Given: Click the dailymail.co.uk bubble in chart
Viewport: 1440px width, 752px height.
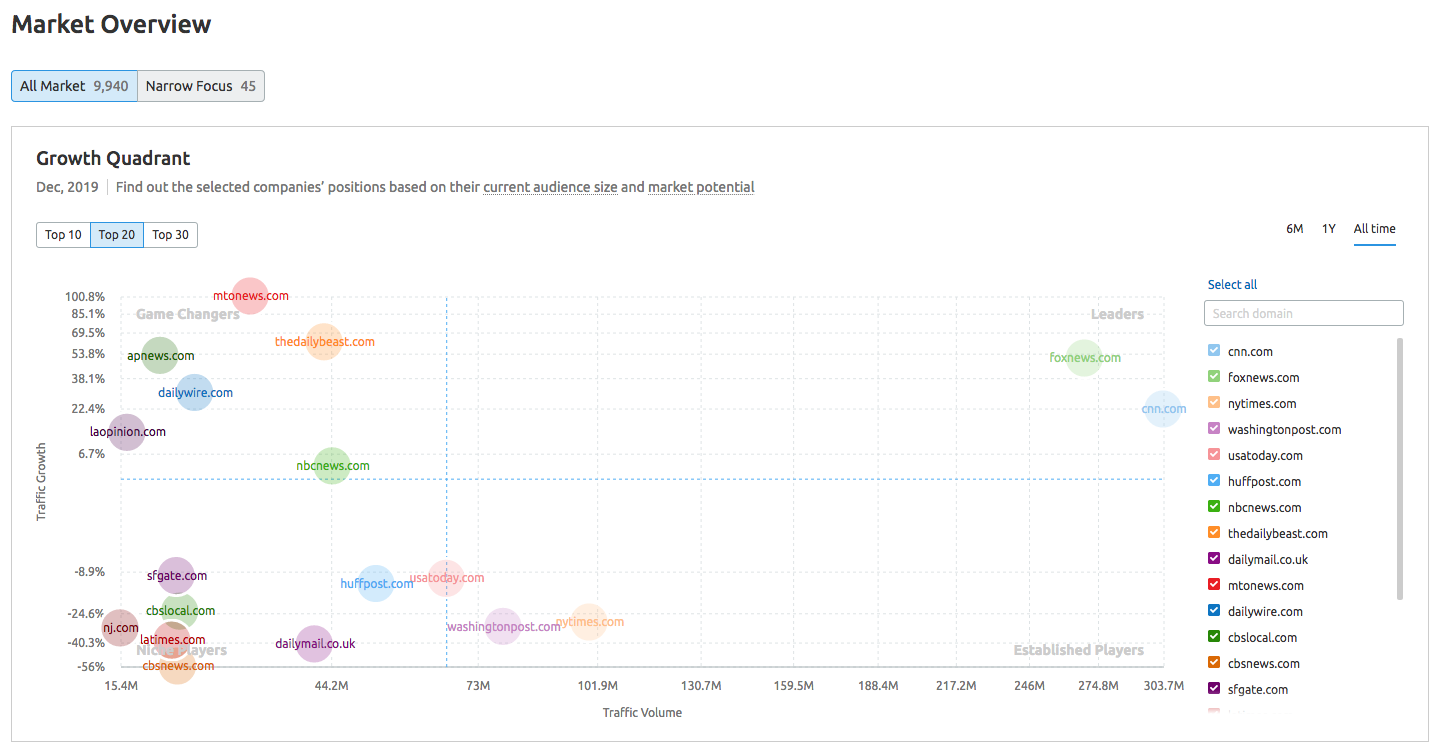Looking at the screenshot, I should coord(314,643).
